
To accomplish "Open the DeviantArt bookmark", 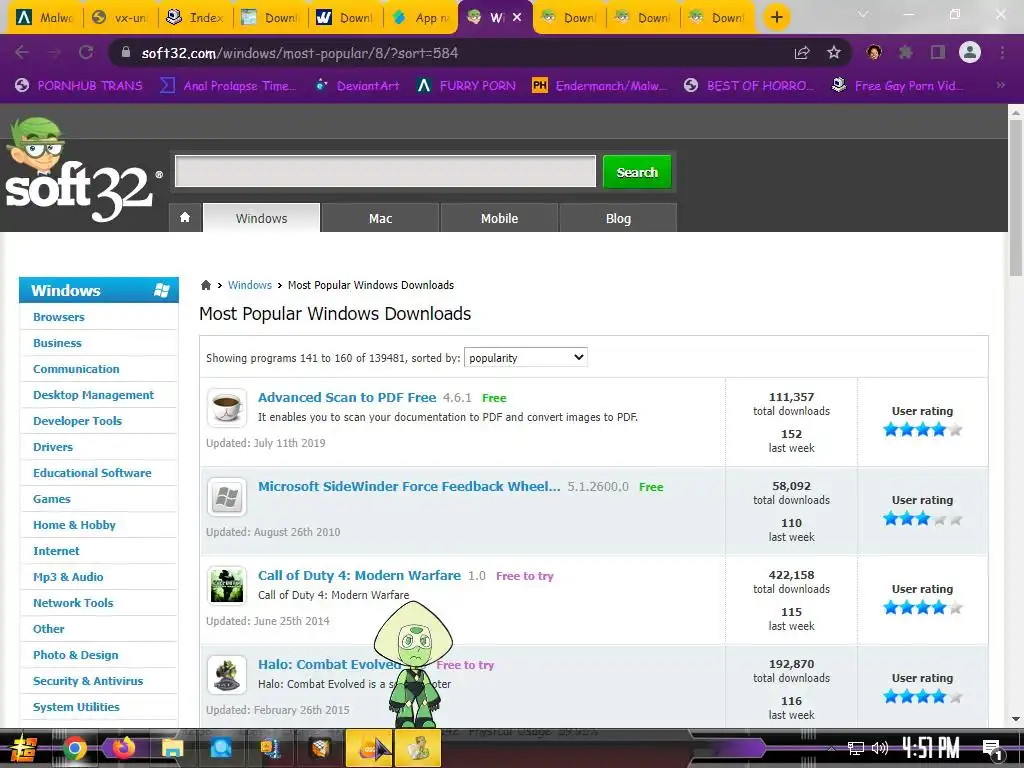I will [358, 86].
